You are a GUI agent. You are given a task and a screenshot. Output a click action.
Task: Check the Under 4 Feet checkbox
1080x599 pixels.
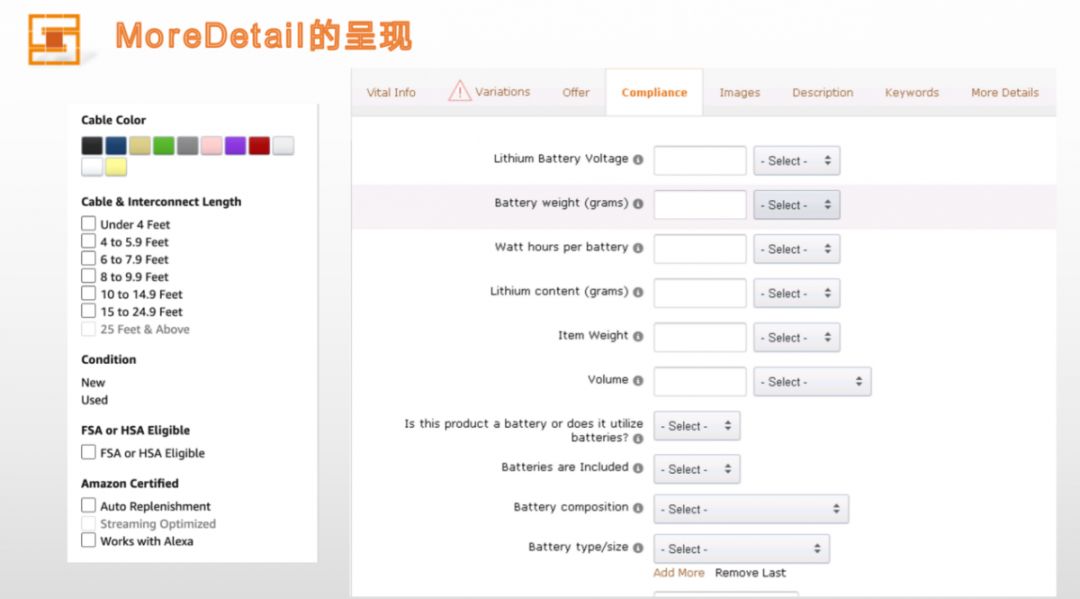click(x=89, y=224)
